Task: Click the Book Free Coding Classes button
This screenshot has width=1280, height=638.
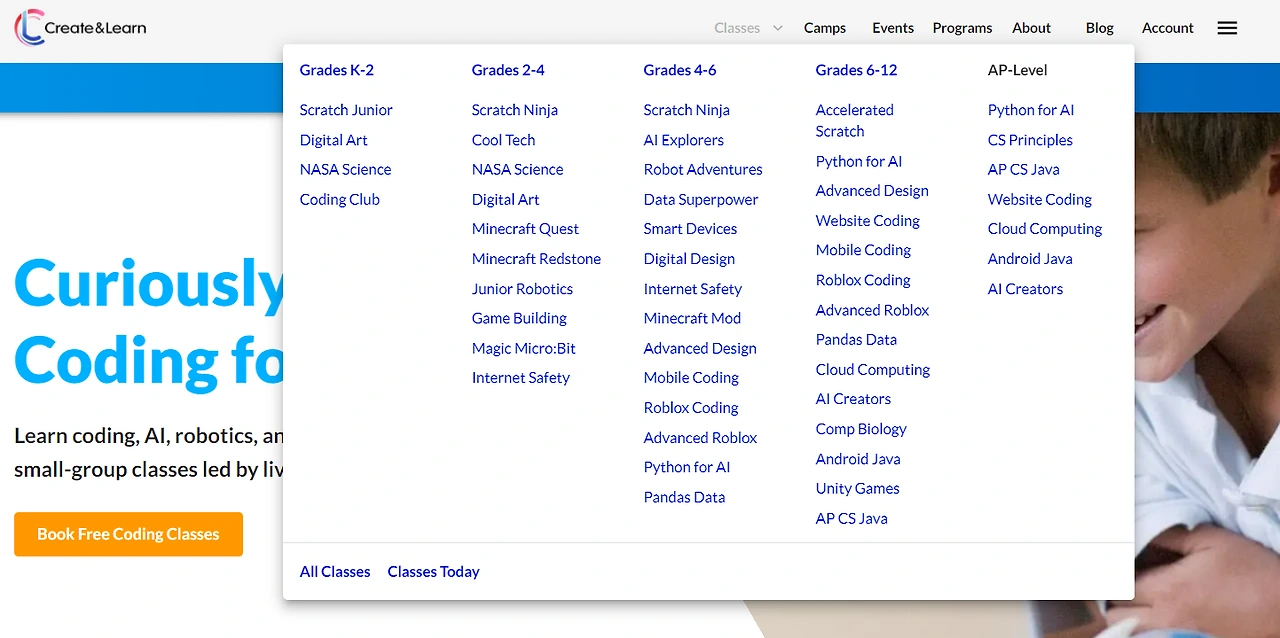Action: (x=128, y=534)
